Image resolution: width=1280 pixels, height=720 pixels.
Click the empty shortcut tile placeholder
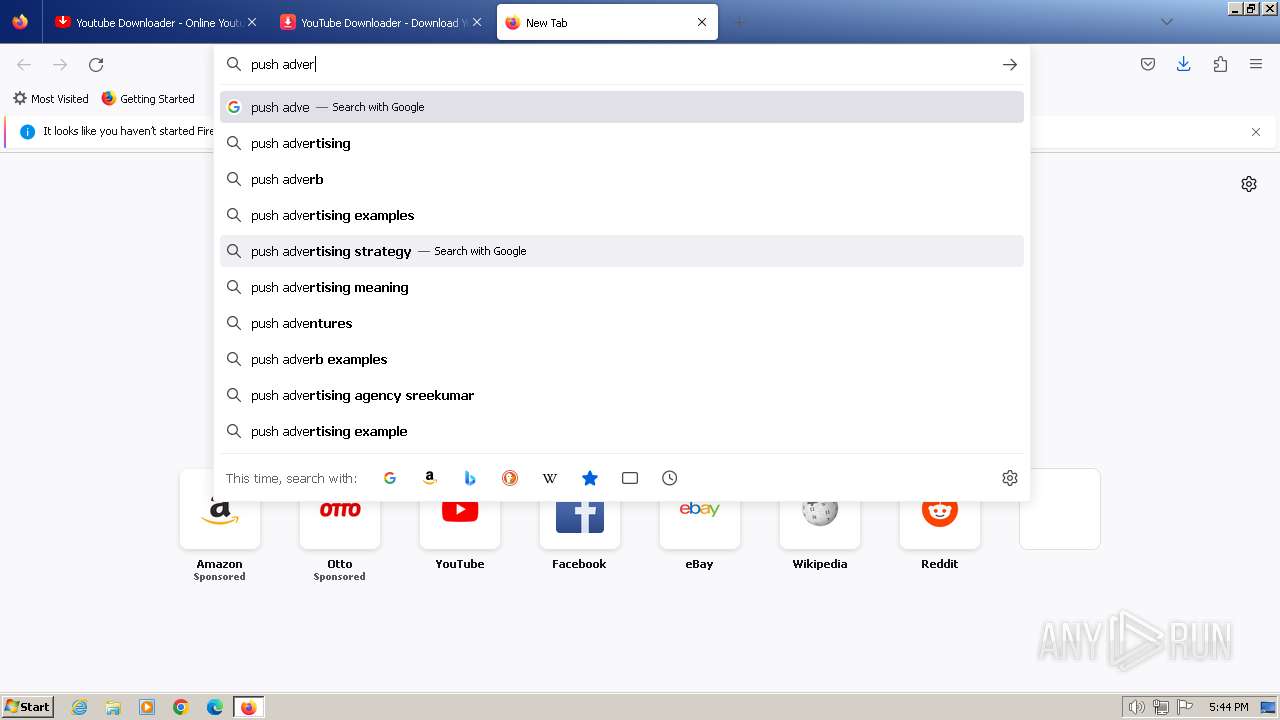coord(1060,509)
